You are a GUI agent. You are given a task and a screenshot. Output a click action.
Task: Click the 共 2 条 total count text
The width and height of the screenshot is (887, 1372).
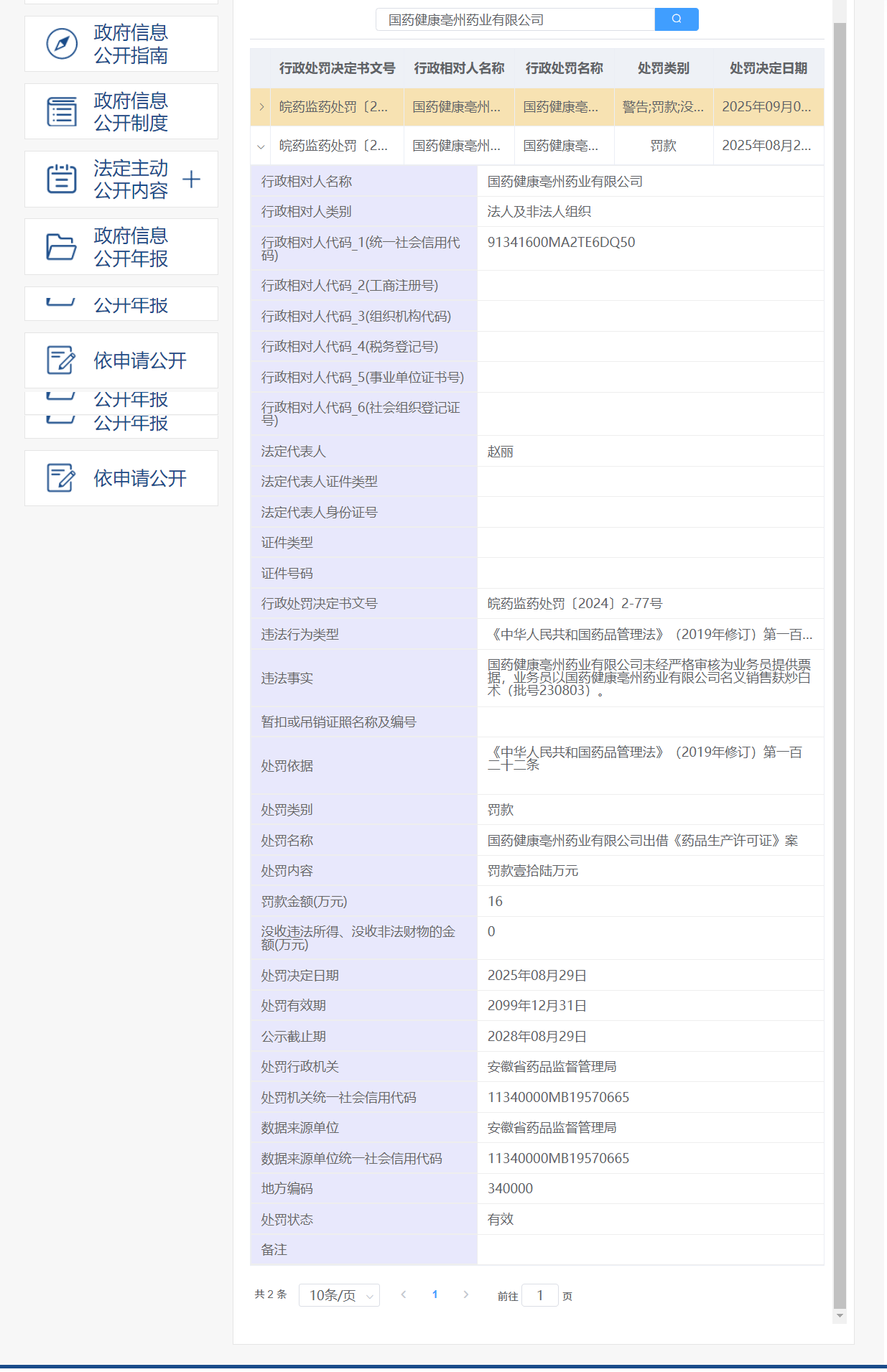pyautogui.click(x=271, y=1294)
